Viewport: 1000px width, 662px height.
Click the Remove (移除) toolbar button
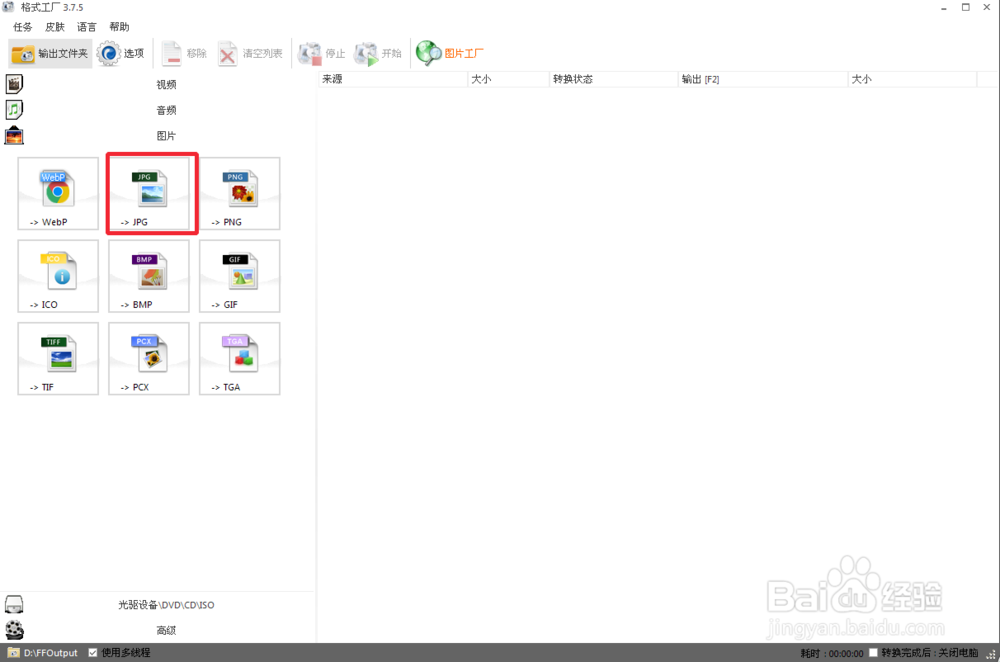184,54
